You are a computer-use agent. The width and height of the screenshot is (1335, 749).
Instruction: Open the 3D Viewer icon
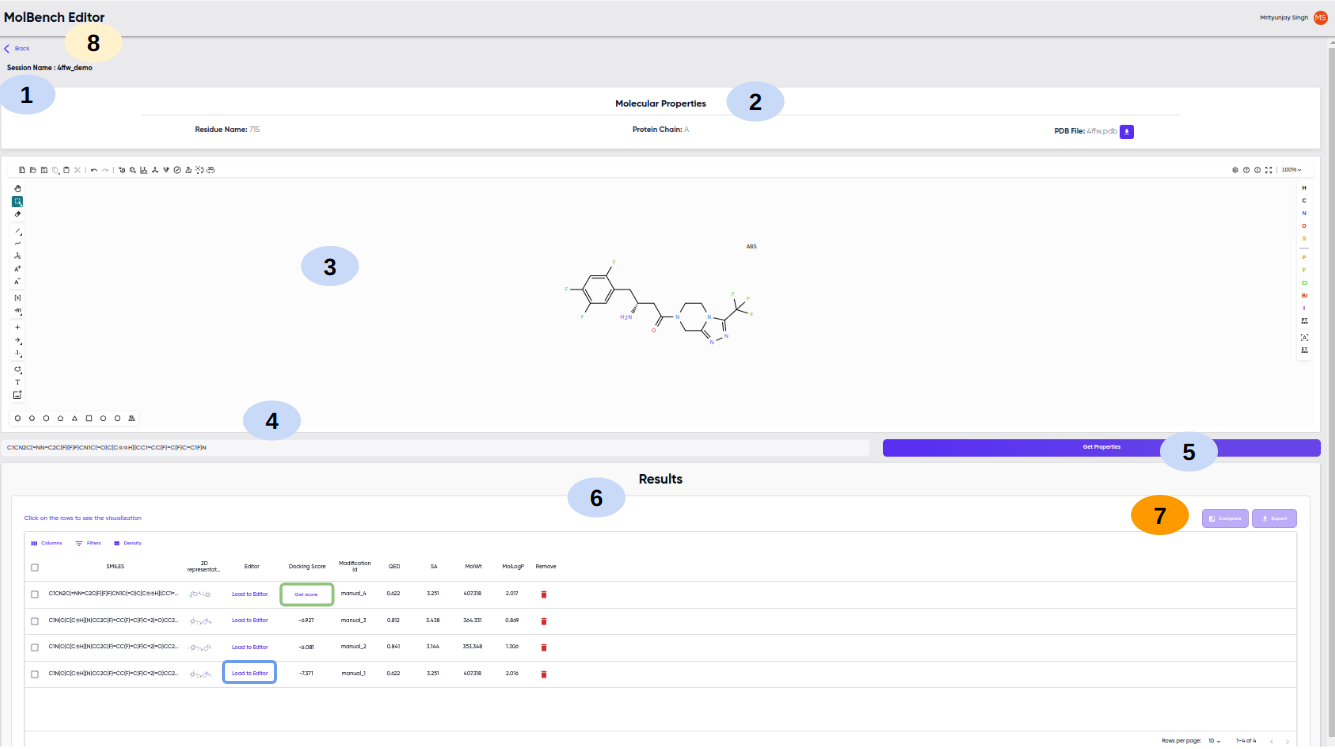click(211, 170)
